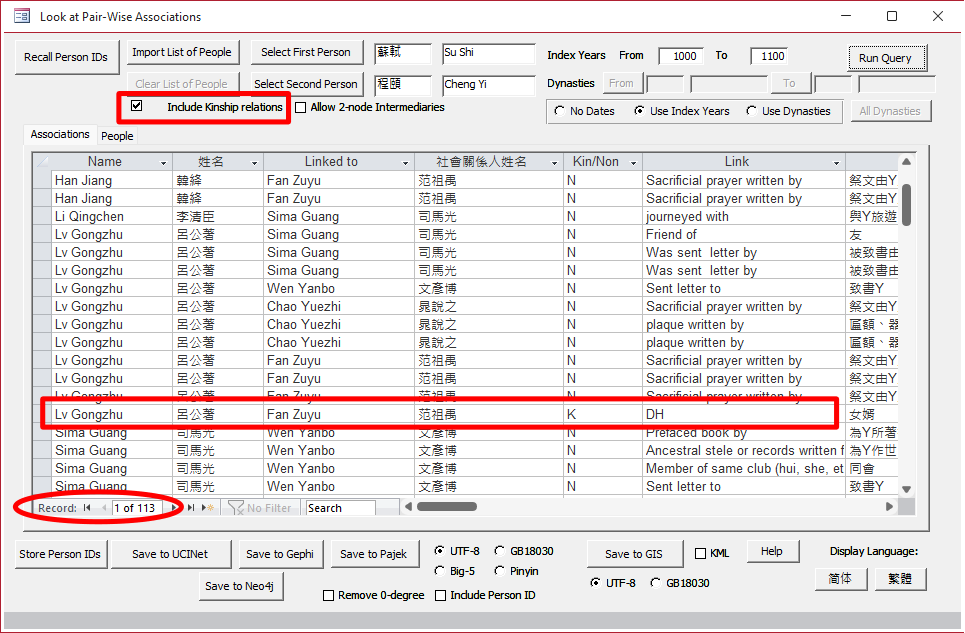Uncheck Include Kinship relations checkbox
Viewport: 965px width, 633px height.
(137, 106)
